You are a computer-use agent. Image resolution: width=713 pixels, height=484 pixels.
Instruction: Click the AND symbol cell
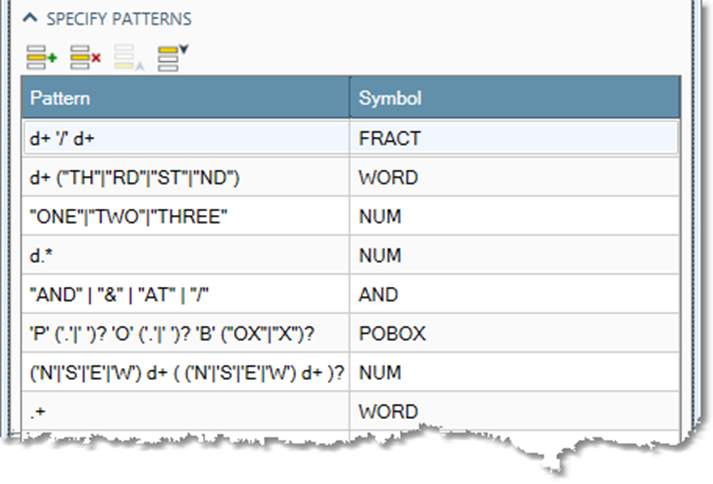(514, 294)
